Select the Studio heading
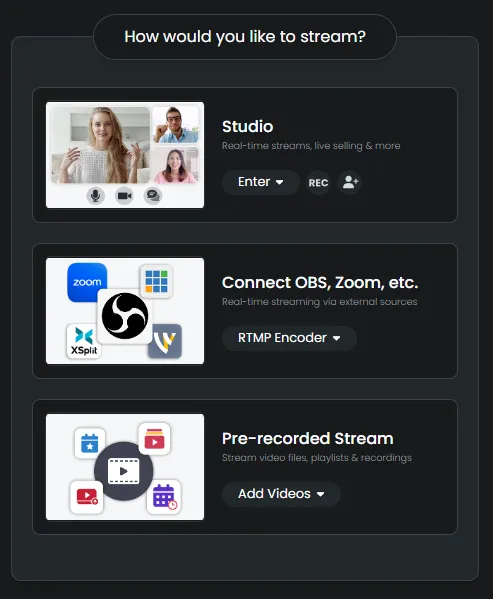 coord(247,126)
